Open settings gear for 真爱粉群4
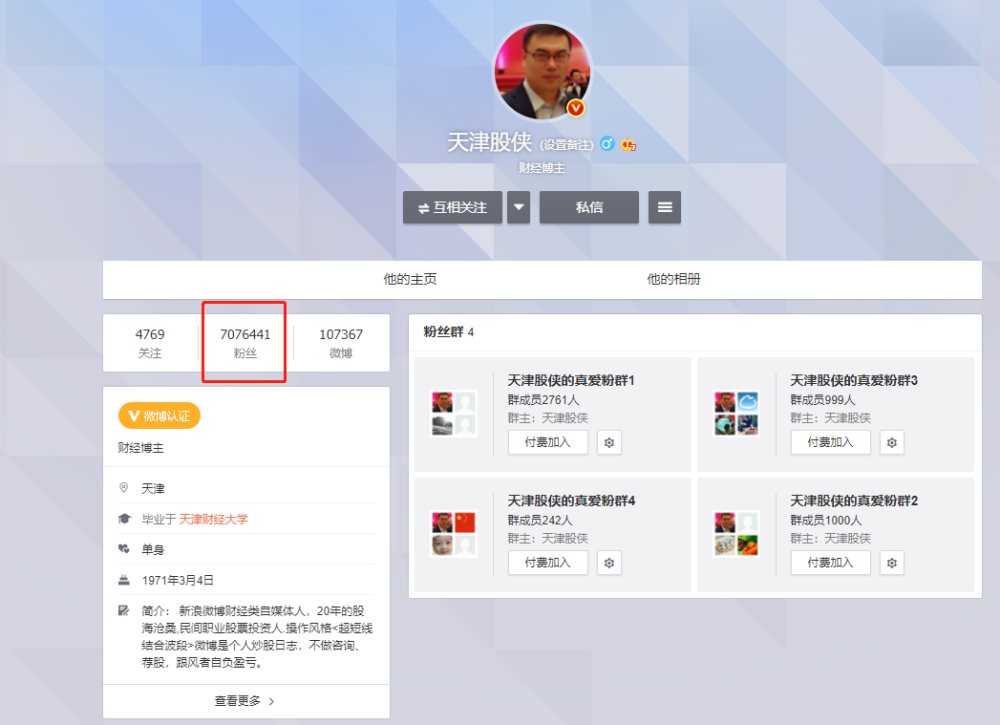Image resolution: width=1000 pixels, height=725 pixels. 609,563
